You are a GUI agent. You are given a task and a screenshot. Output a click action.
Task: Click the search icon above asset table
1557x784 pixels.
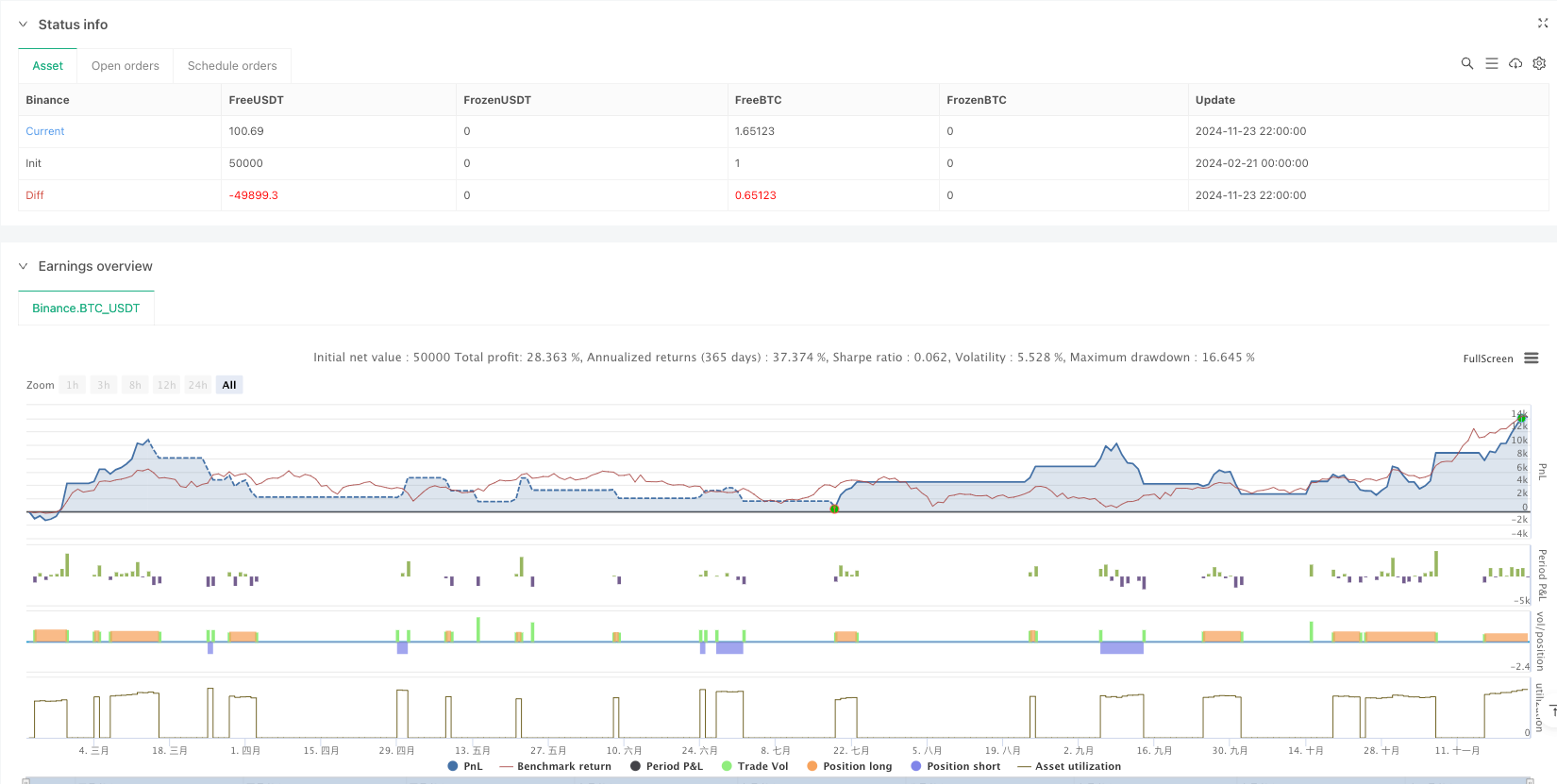tap(1466, 63)
